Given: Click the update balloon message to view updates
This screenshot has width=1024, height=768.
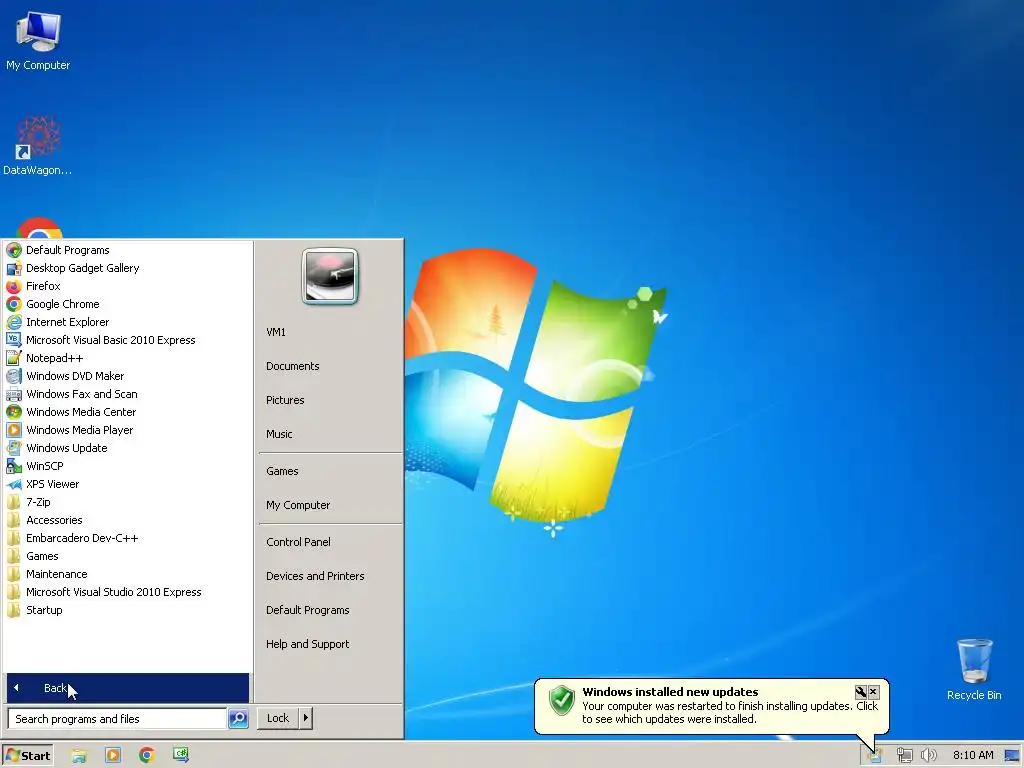Looking at the screenshot, I should 730,712.
